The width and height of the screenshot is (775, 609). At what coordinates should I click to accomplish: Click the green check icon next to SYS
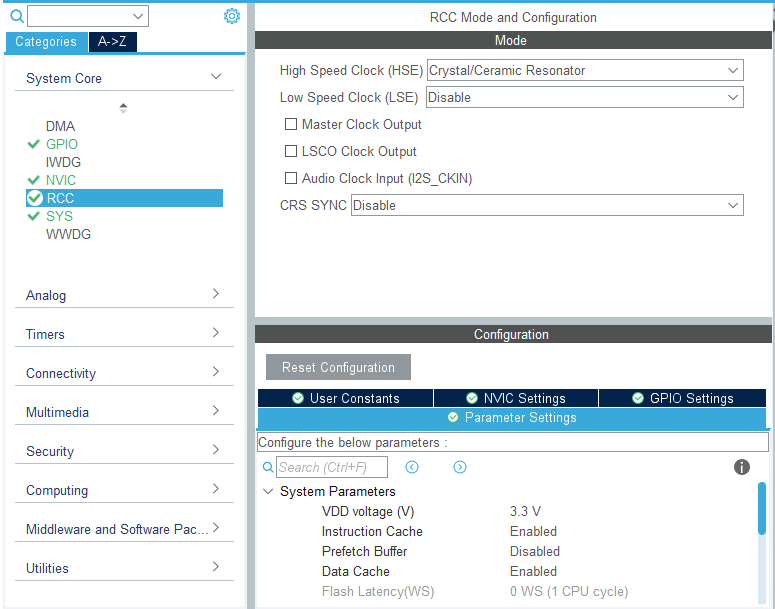[x=33, y=216]
